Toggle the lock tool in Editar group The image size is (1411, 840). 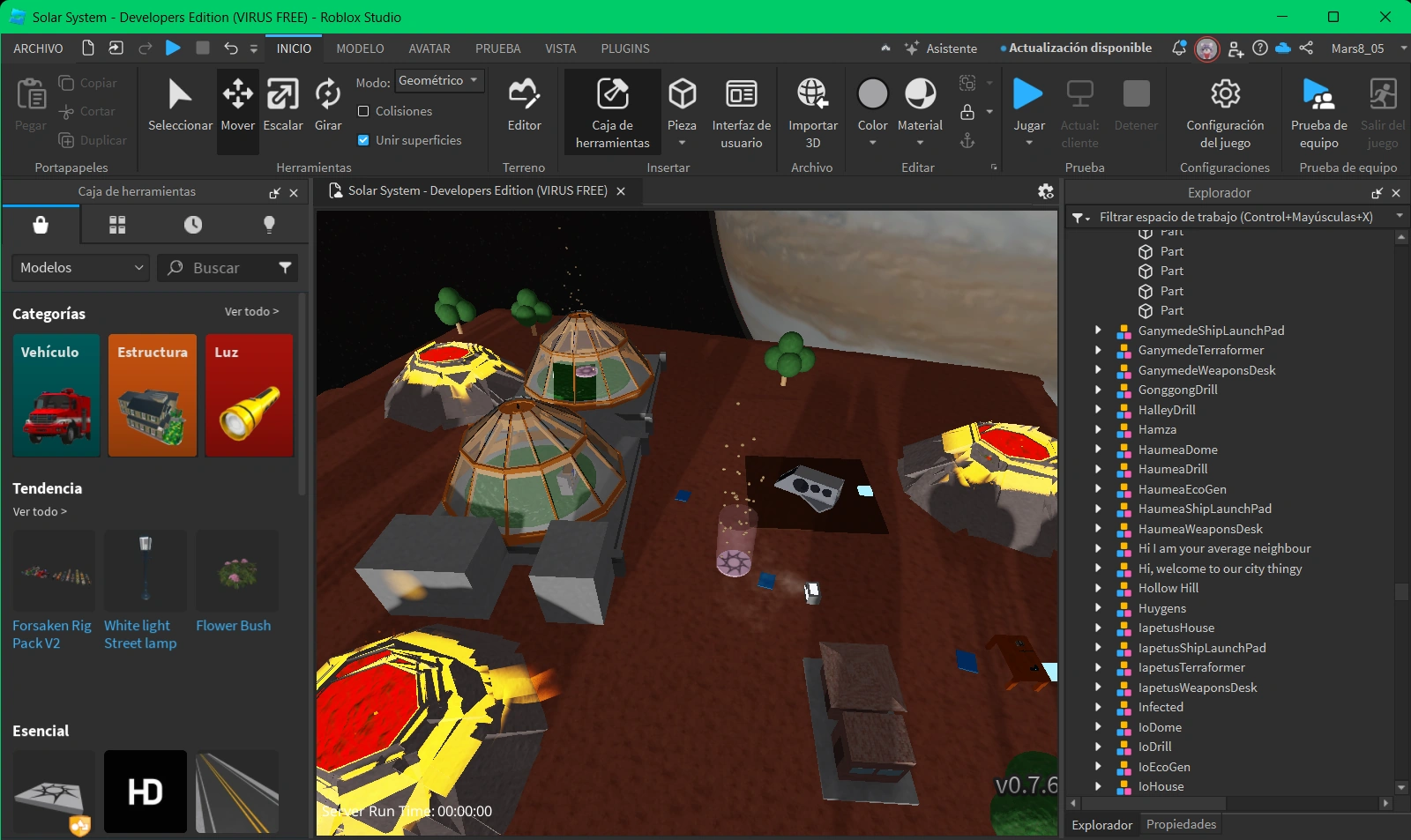pos(967,111)
